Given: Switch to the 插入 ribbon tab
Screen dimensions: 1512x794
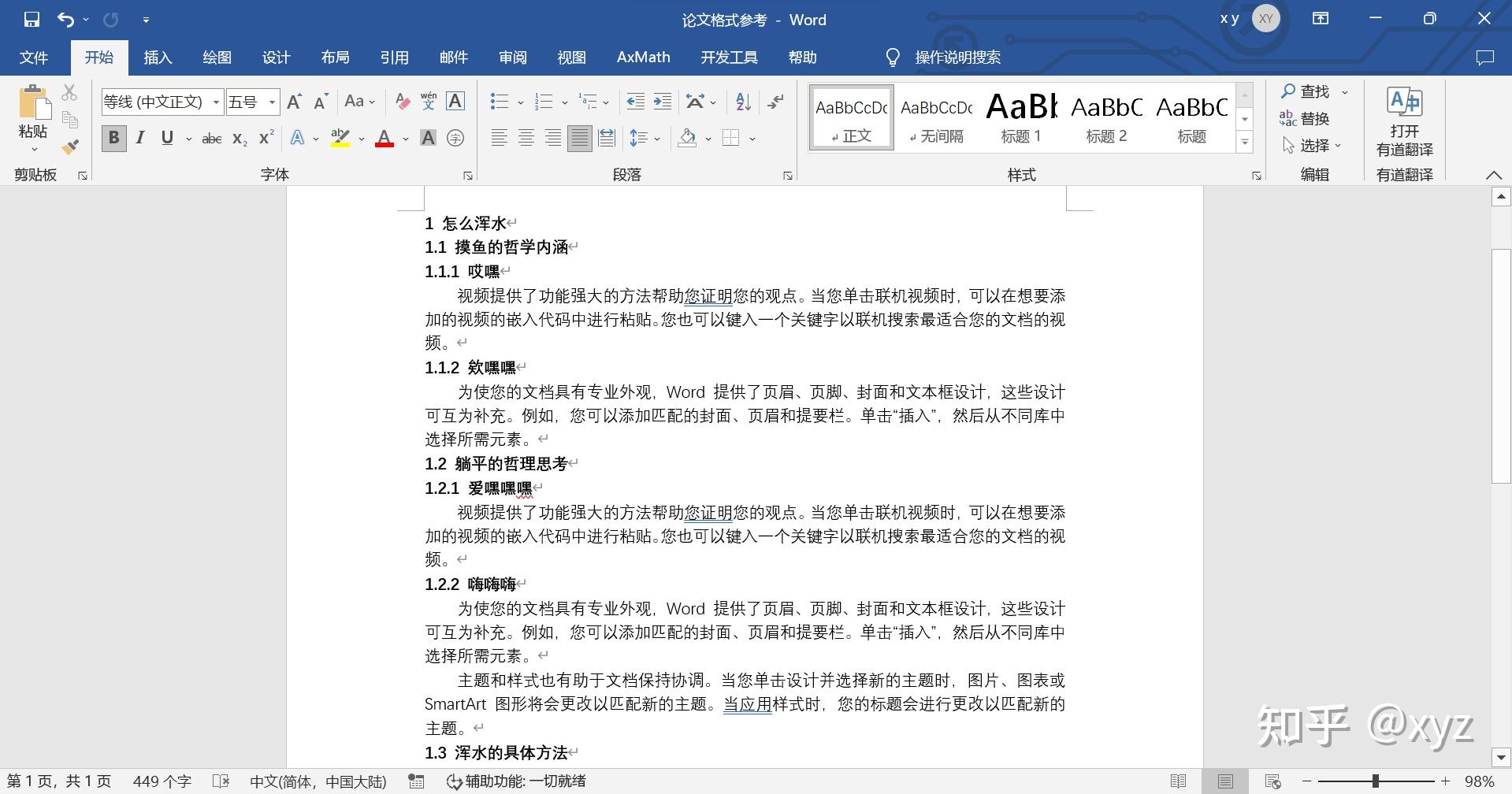Looking at the screenshot, I should pyautogui.click(x=157, y=57).
